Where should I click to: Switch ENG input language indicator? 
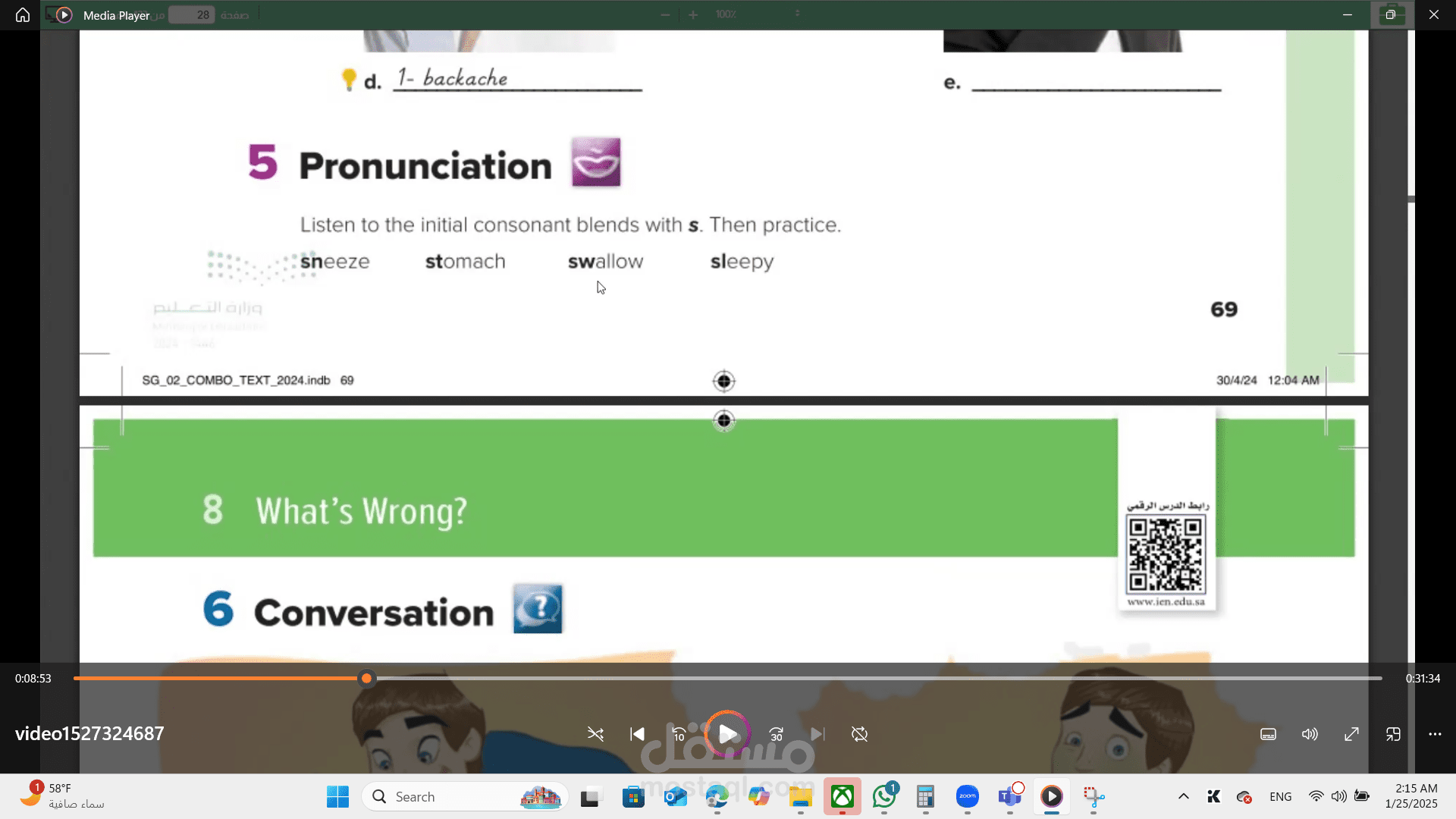click(x=1280, y=796)
